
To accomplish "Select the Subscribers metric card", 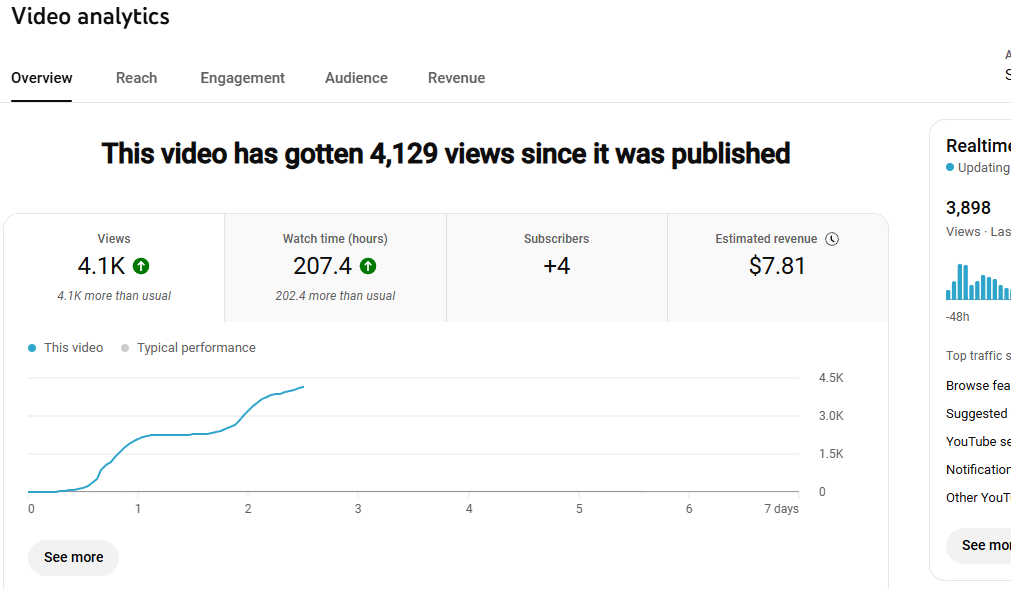I will click(x=556, y=267).
